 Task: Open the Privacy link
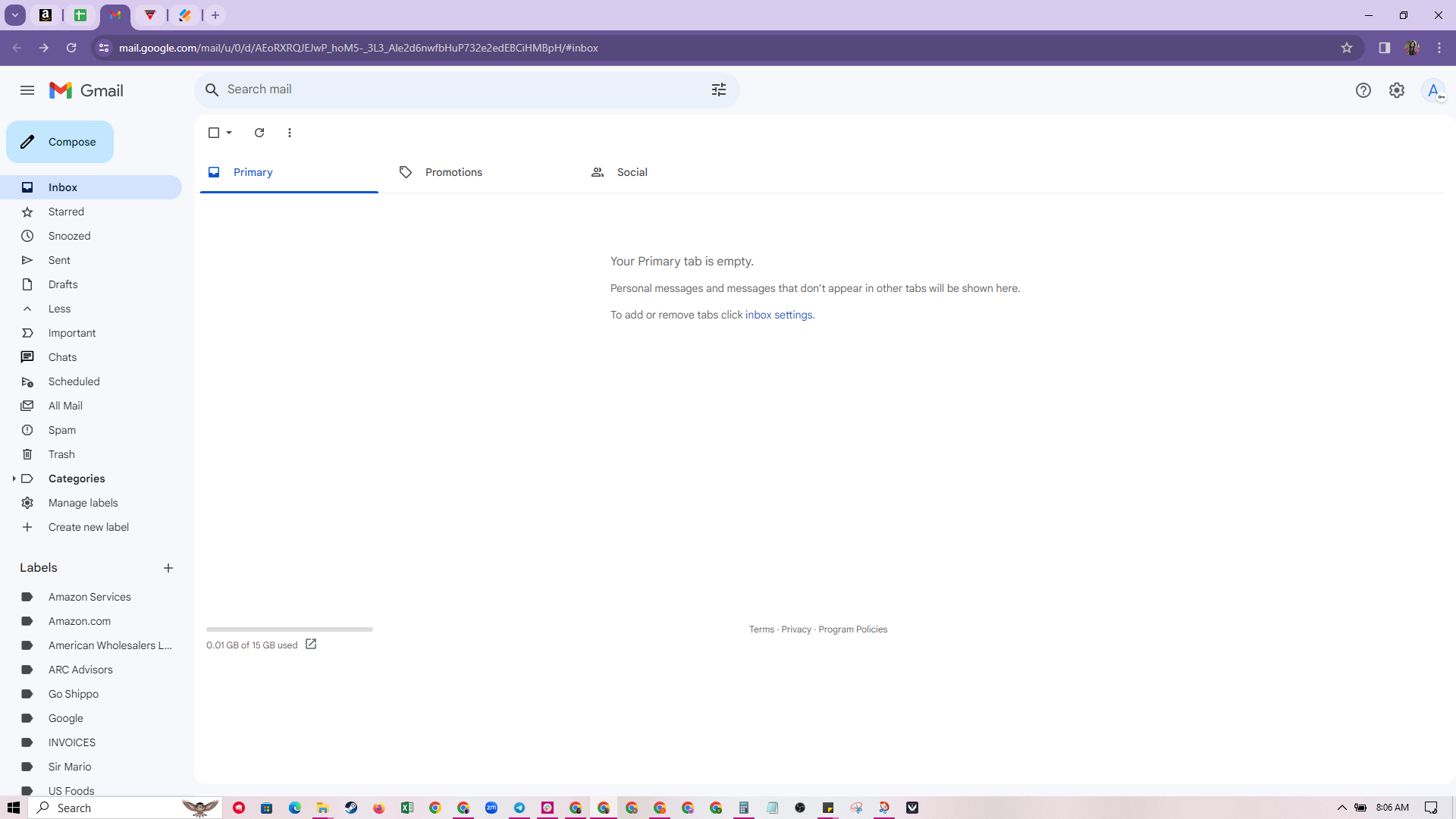[796, 629]
